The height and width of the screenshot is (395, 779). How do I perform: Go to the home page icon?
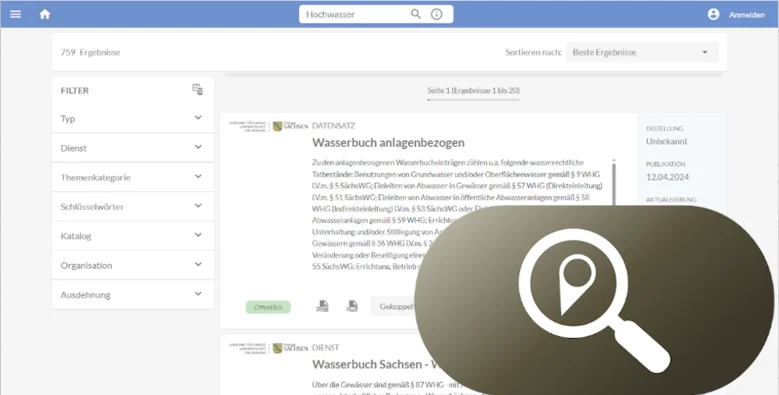[45, 14]
